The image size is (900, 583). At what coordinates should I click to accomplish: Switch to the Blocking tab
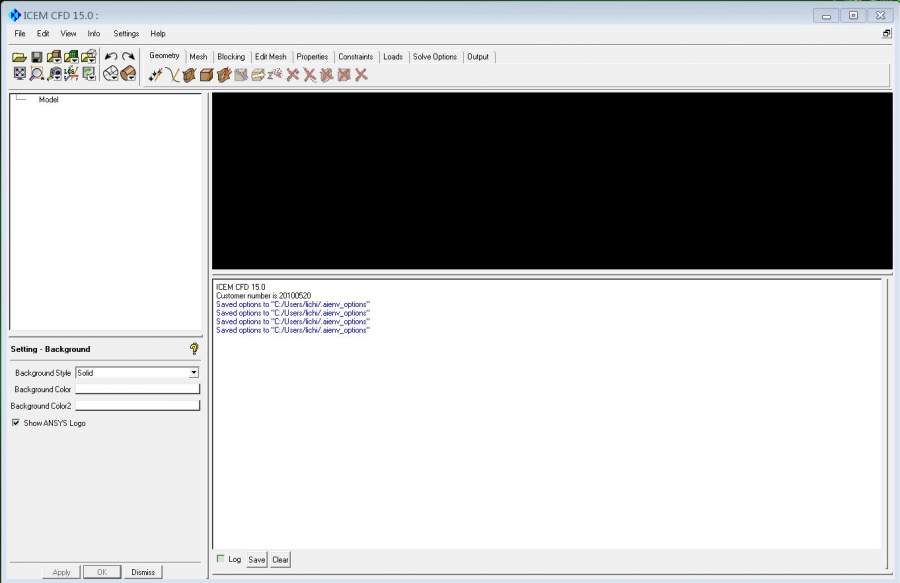(x=231, y=57)
